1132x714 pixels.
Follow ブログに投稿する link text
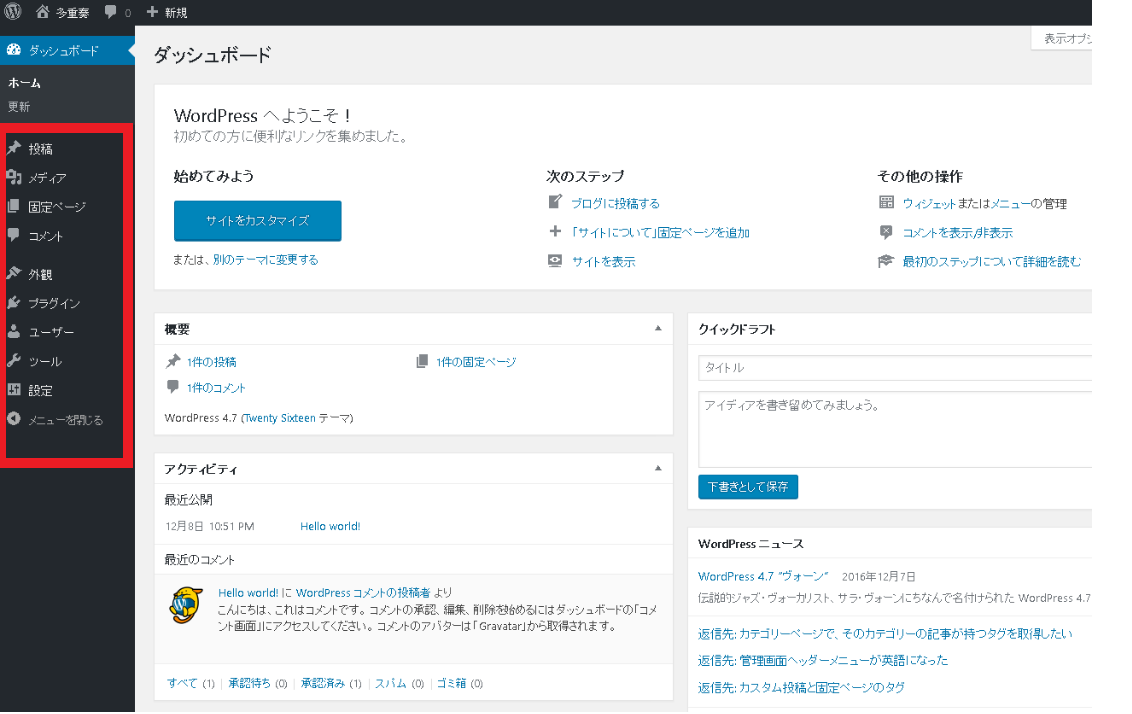pyautogui.click(x=616, y=204)
